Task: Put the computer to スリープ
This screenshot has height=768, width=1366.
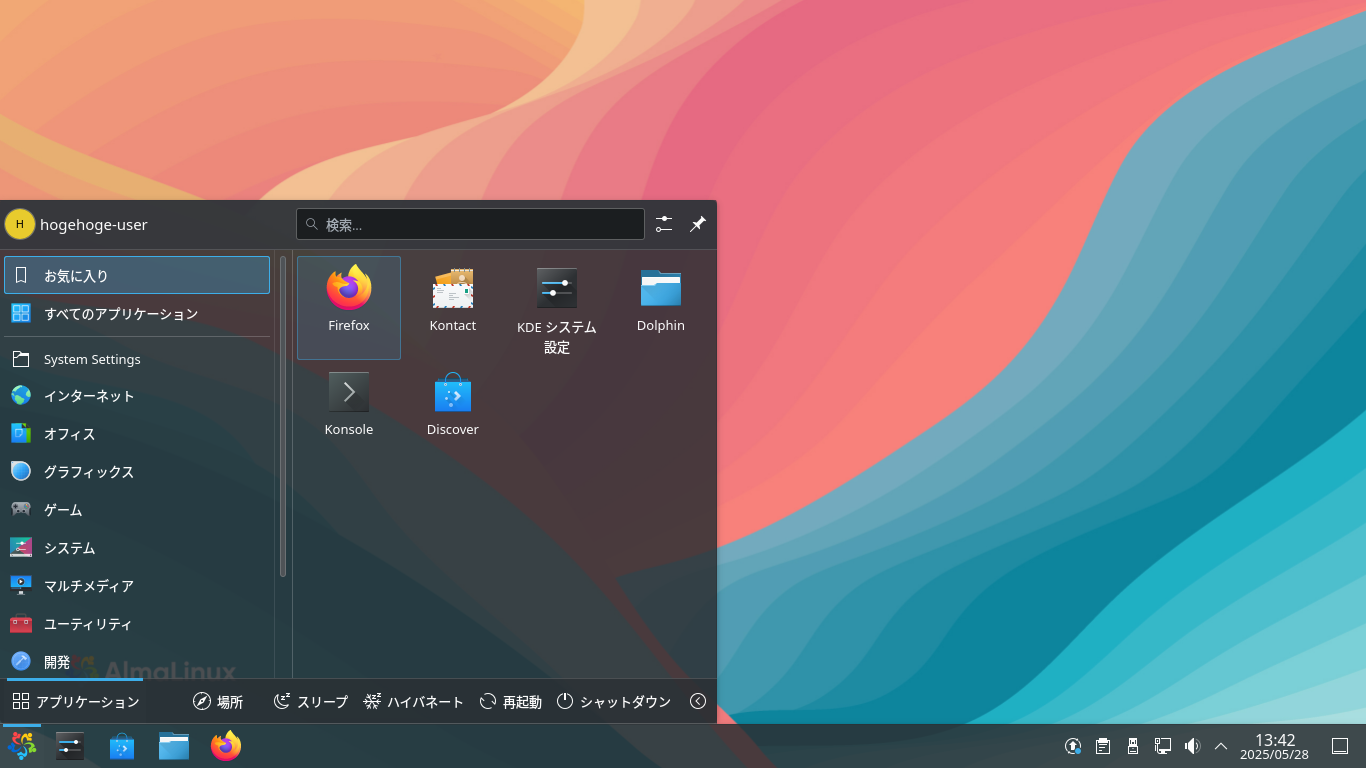Action: point(311,701)
